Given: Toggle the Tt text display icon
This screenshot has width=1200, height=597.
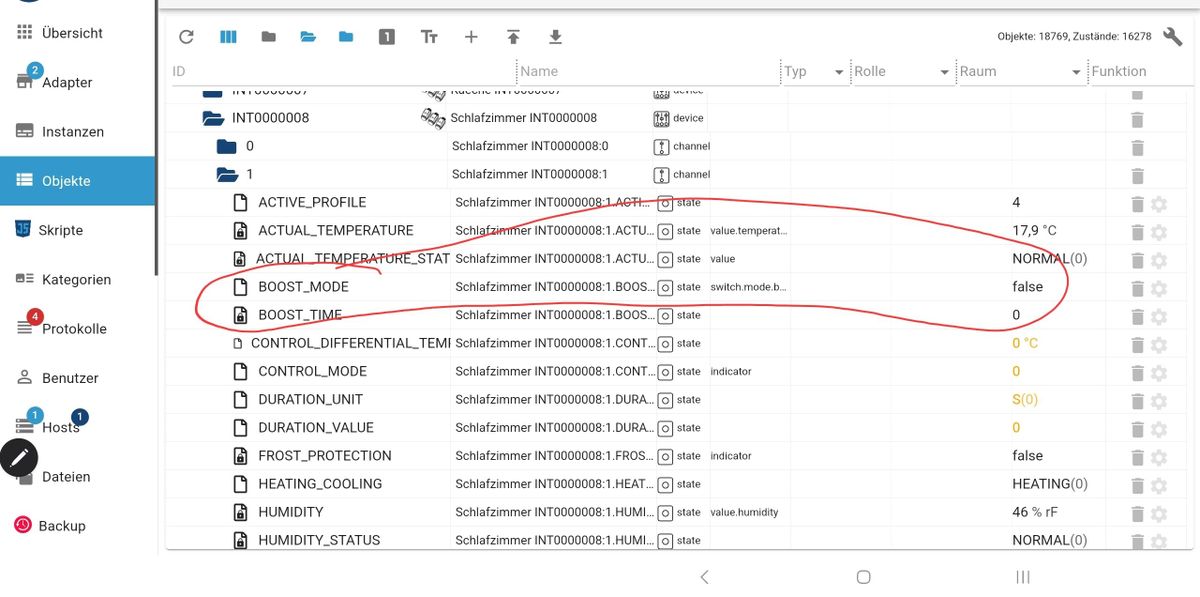Looking at the screenshot, I should coord(429,37).
